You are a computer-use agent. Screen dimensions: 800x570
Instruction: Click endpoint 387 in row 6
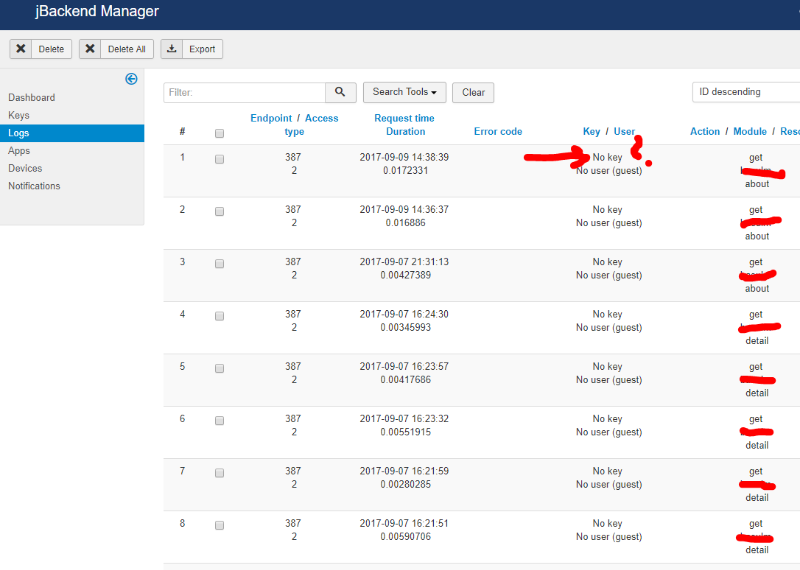293,418
